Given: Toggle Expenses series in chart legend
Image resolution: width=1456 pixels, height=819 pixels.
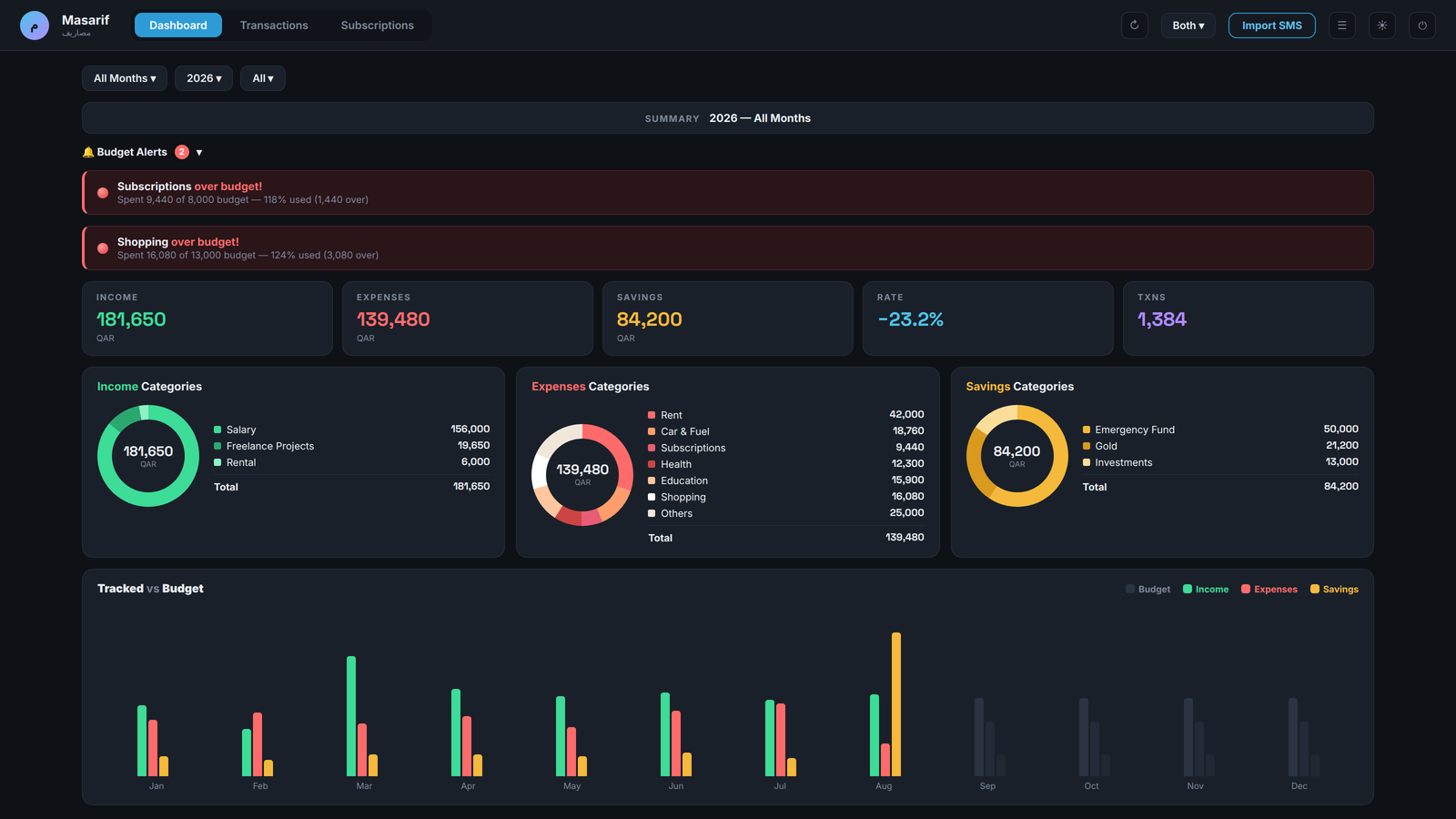Looking at the screenshot, I should click(x=1269, y=590).
